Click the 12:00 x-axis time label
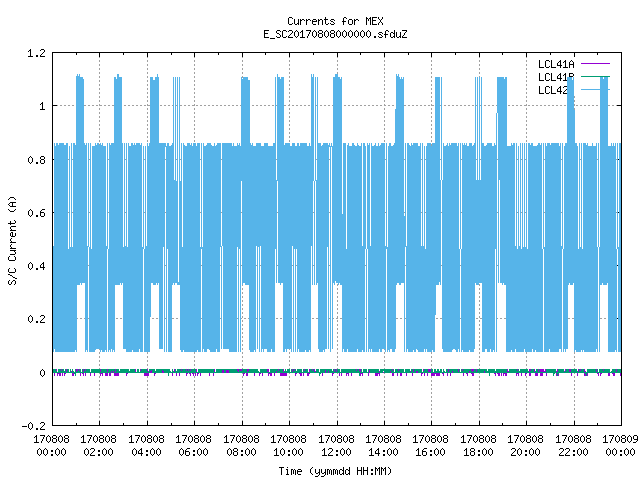The width and height of the screenshot is (640, 480). [x=336, y=453]
